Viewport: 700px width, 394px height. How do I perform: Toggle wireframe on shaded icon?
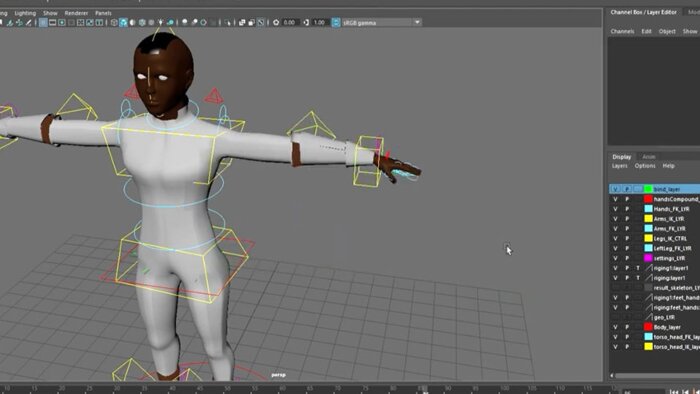click(x=142, y=22)
